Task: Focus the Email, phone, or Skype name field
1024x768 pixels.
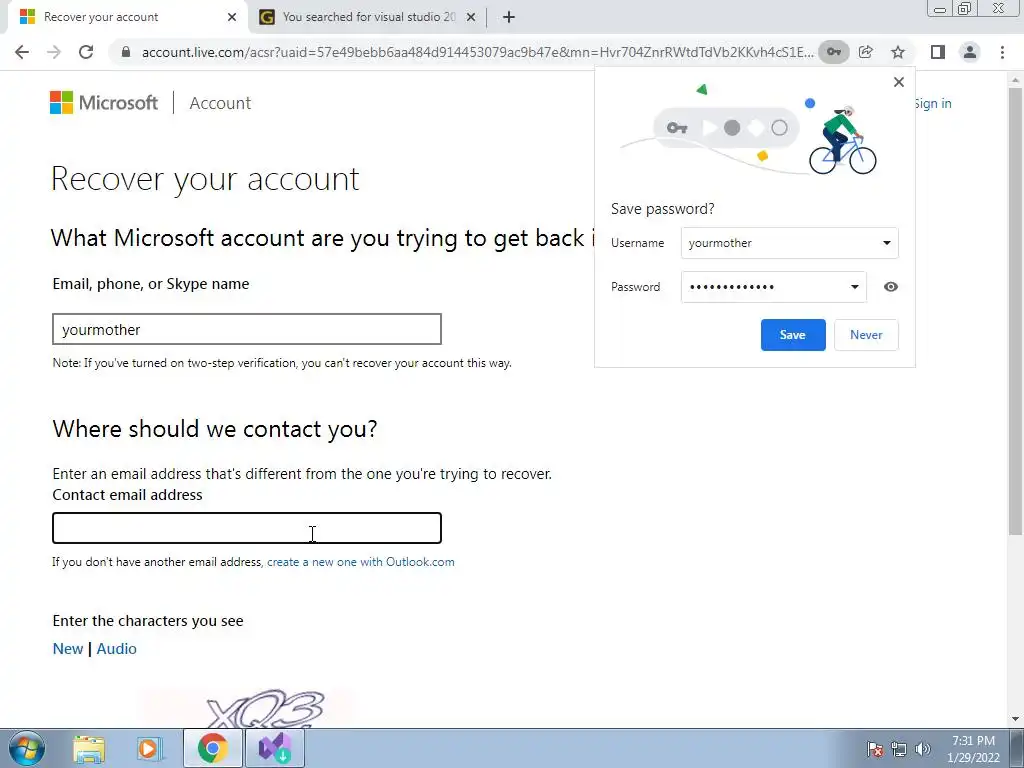Action: 247,329
